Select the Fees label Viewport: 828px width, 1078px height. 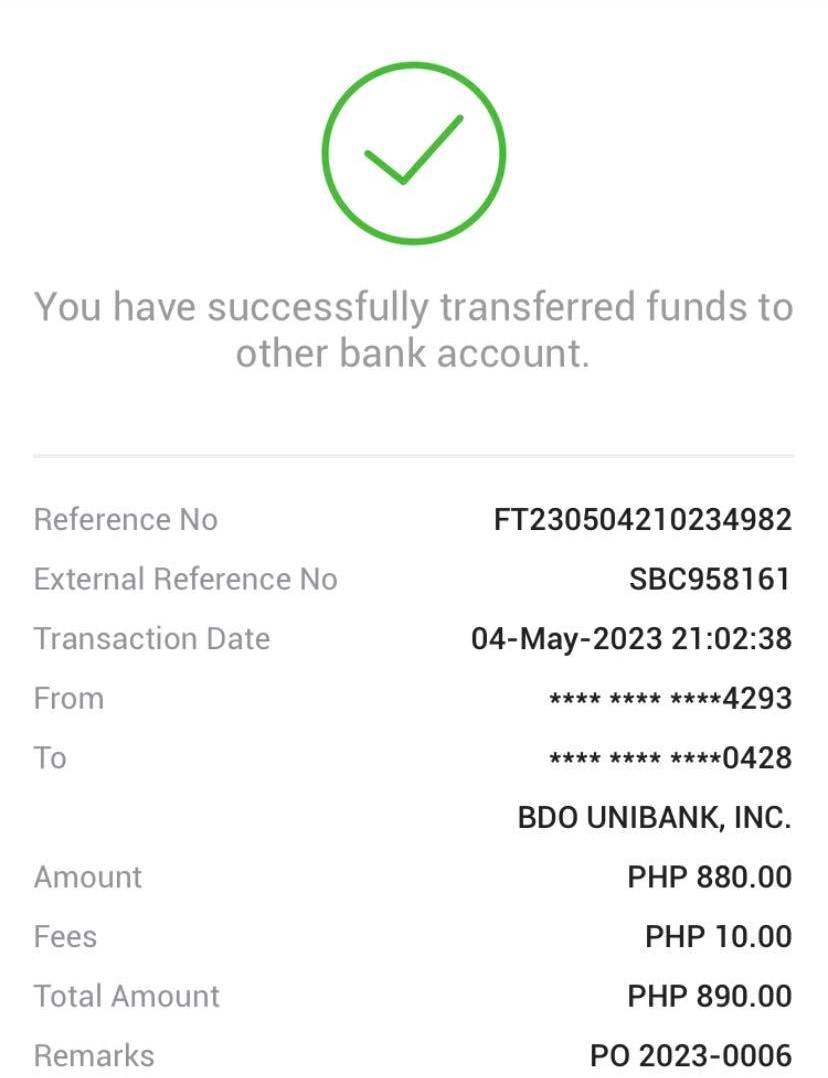pos(65,937)
